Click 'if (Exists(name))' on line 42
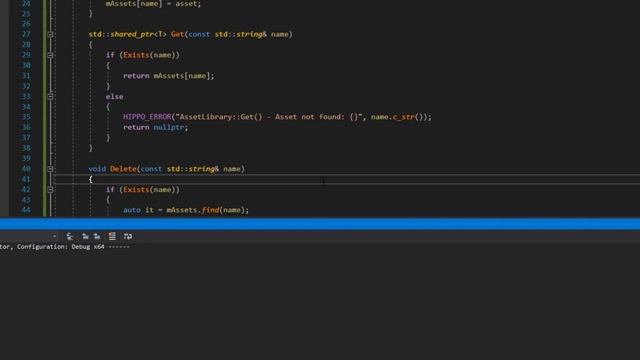The height and width of the screenshot is (360, 640). point(143,190)
